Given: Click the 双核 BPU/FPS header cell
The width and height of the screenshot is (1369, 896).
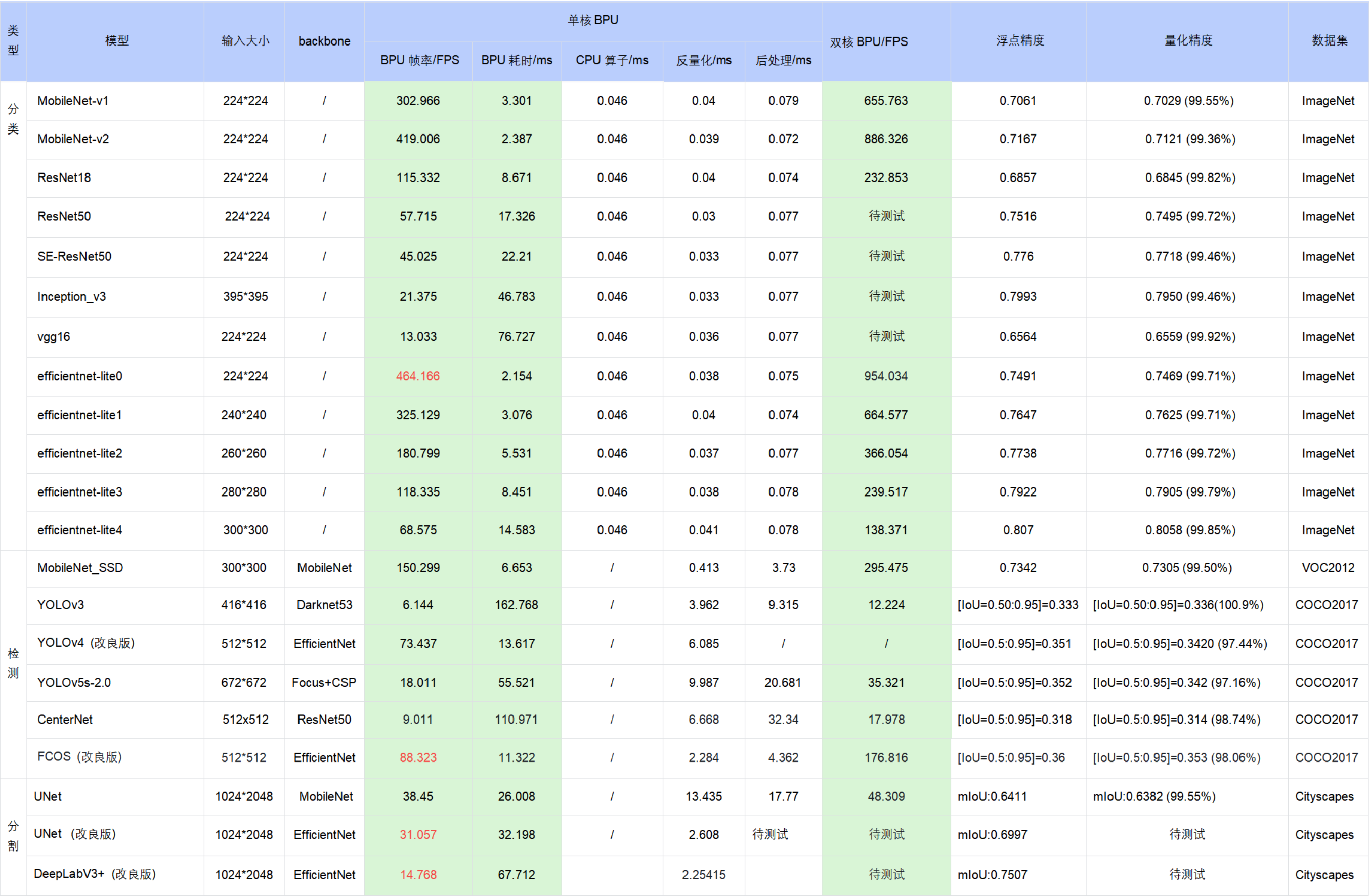Looking at the screenshot, I should click(x=869, y=42).
